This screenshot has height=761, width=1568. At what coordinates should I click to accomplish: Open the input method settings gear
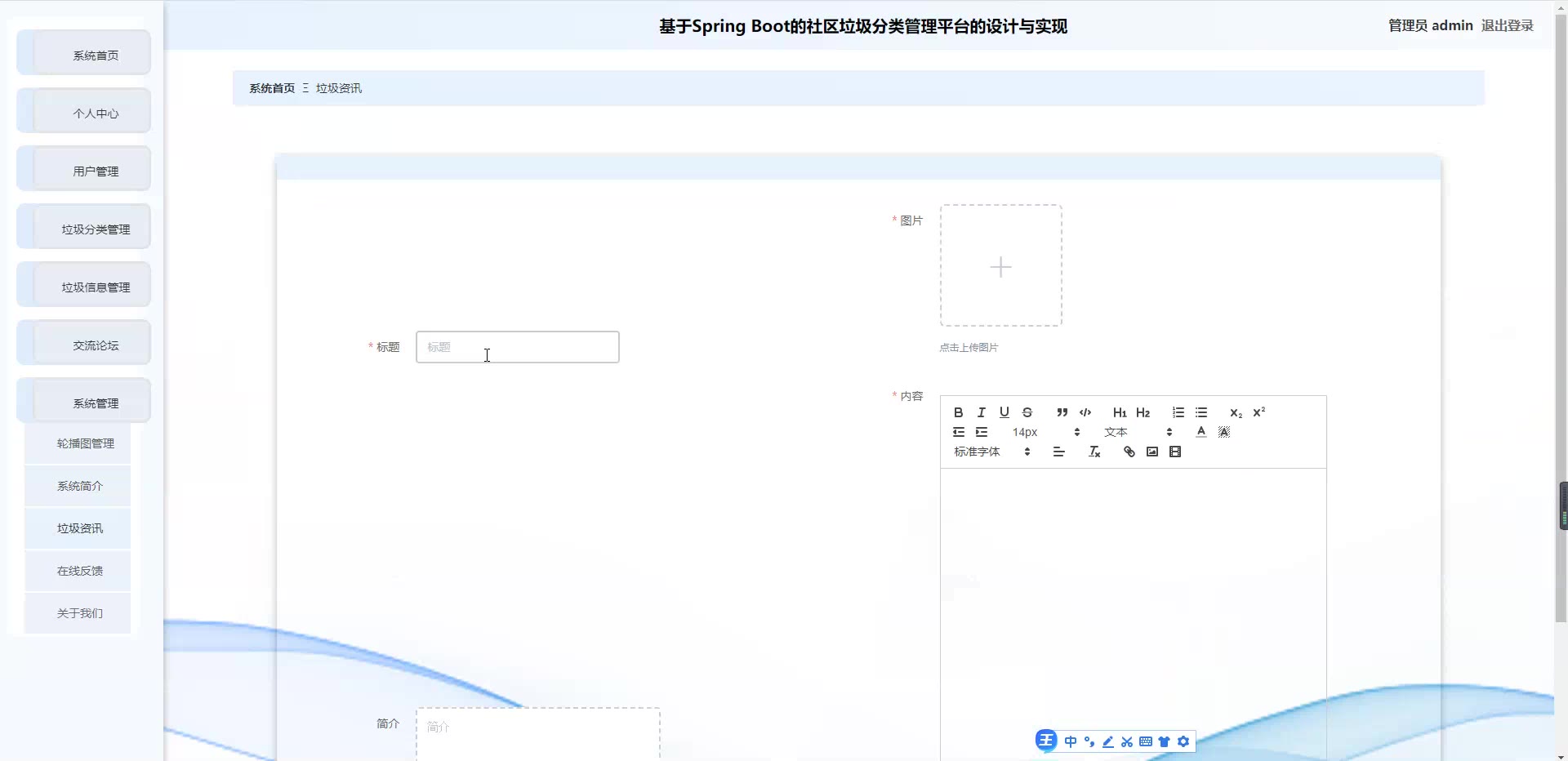pos(1183,741)
